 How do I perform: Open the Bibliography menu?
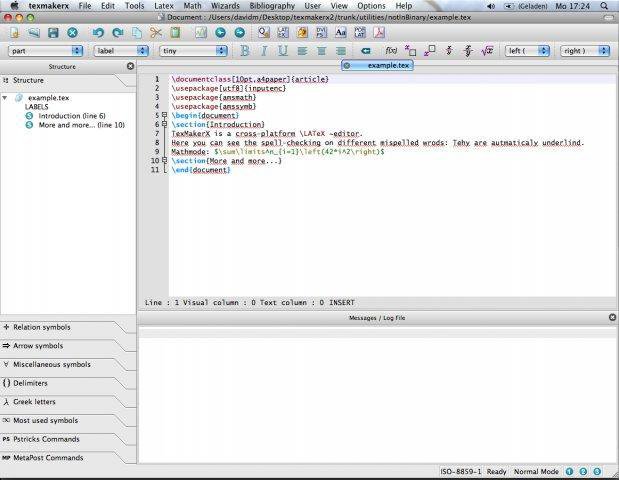272,6
